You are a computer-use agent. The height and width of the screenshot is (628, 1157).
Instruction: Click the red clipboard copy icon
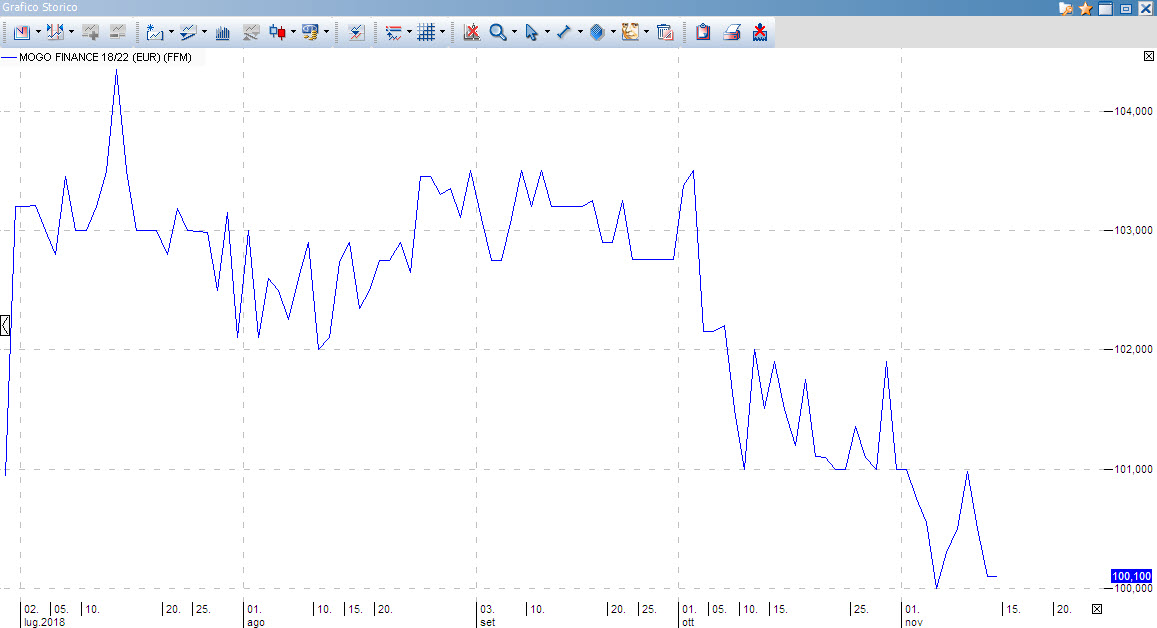703,32
